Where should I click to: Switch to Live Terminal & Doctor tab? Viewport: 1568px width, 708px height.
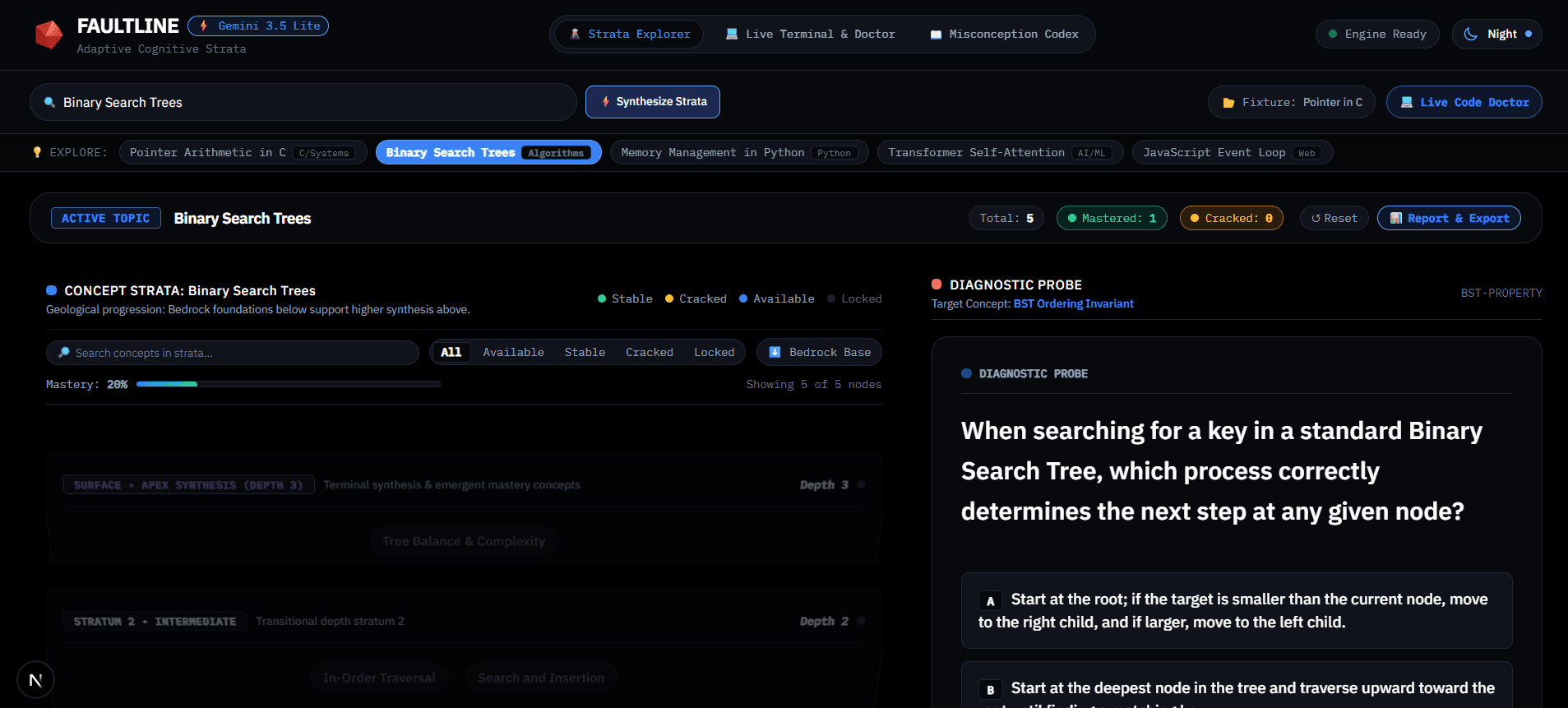(810, 34)
